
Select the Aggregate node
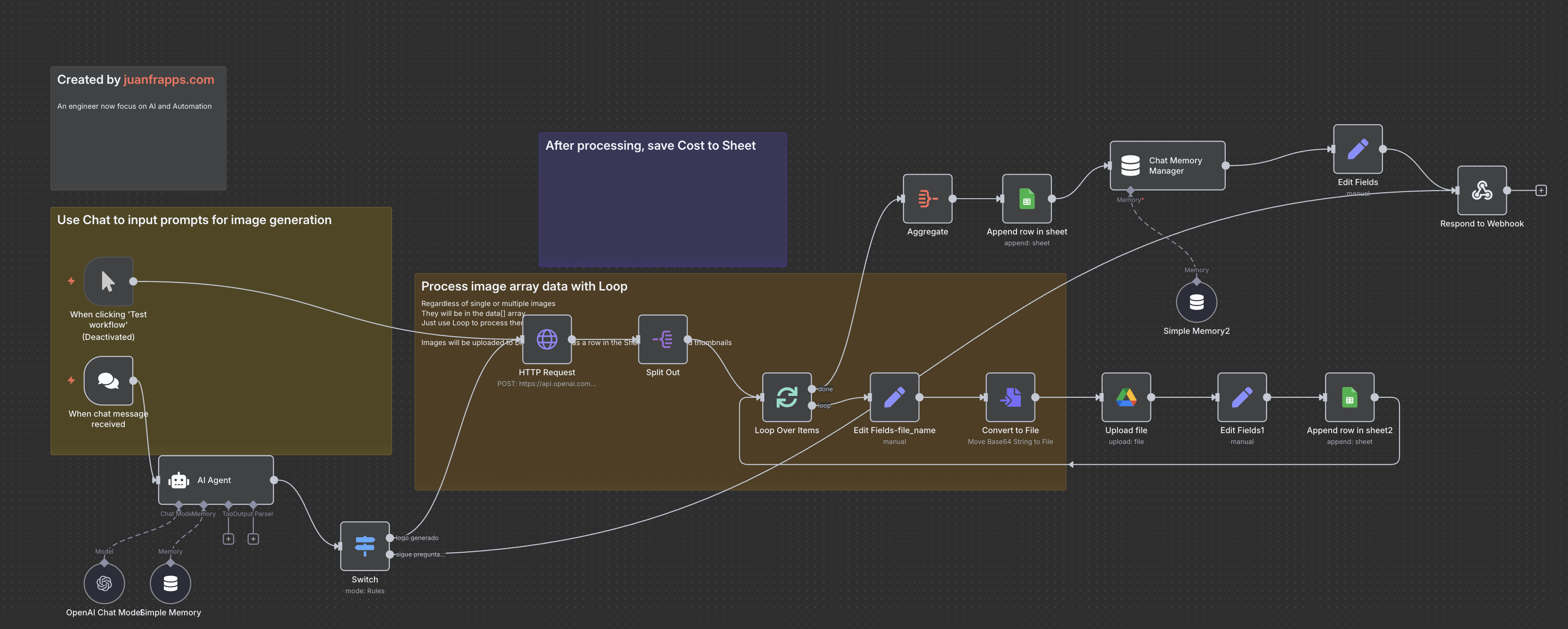click(x=927, y=199)
